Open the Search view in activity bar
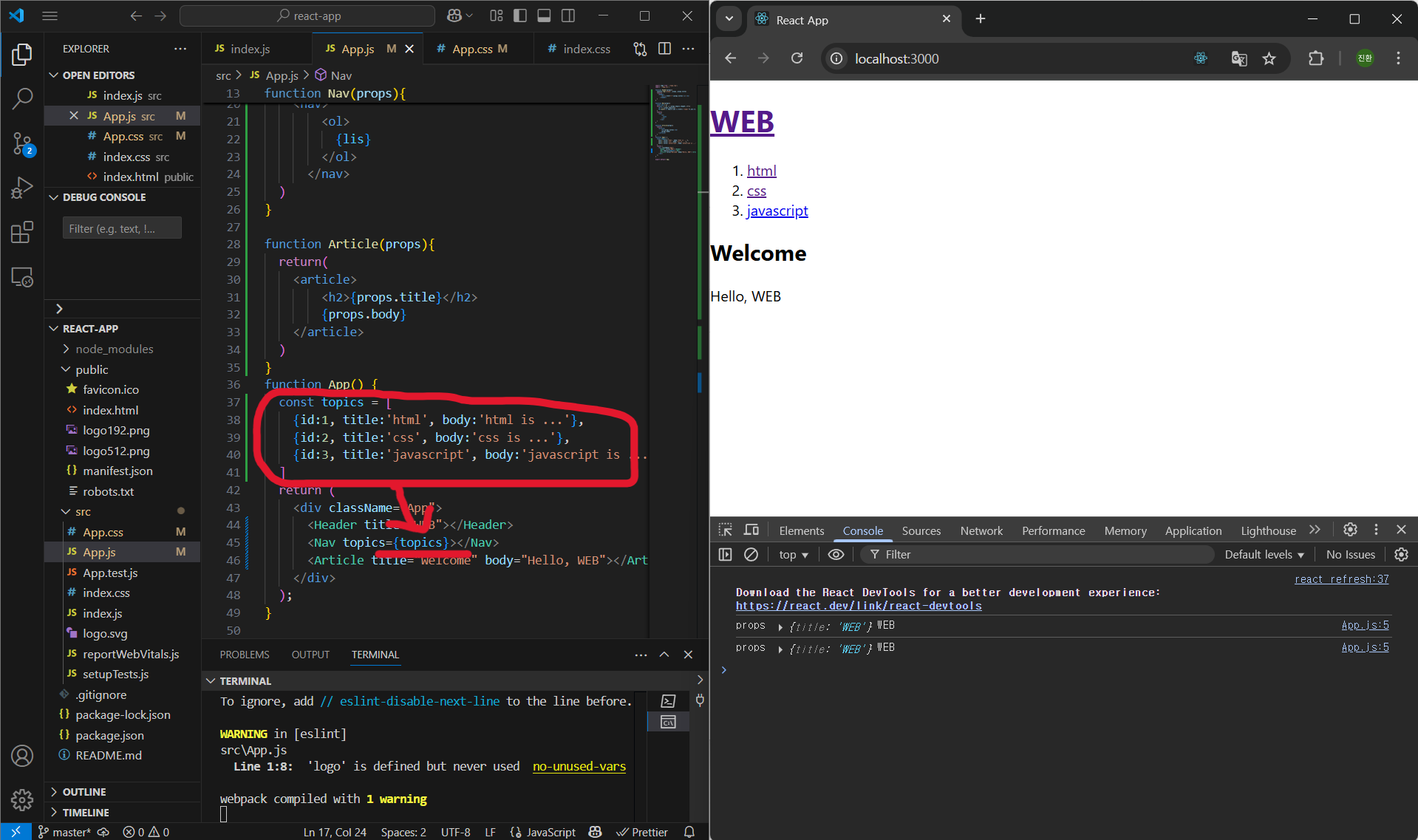 tap(22, 98)
